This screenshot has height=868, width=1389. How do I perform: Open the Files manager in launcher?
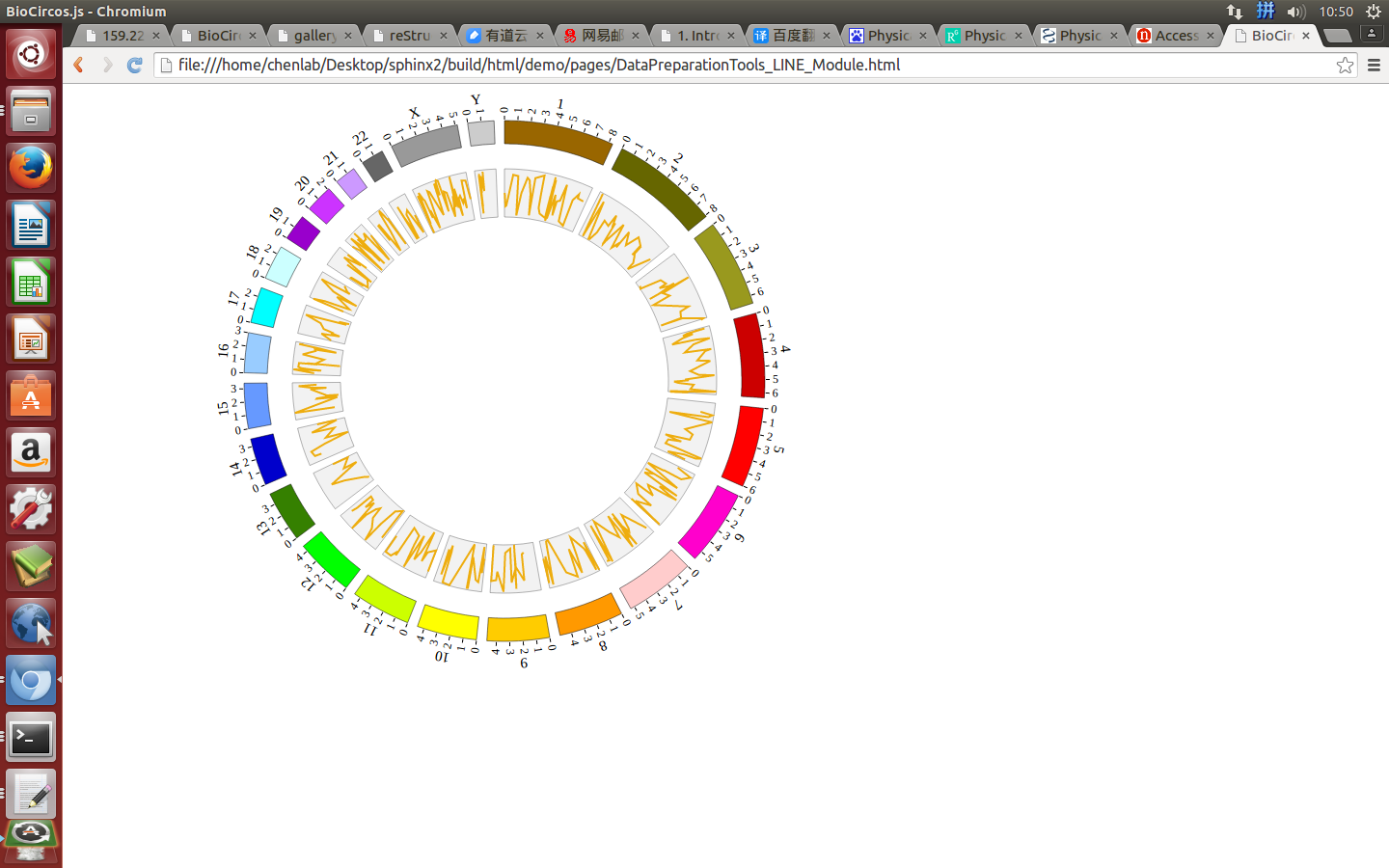tap(31, 111)
